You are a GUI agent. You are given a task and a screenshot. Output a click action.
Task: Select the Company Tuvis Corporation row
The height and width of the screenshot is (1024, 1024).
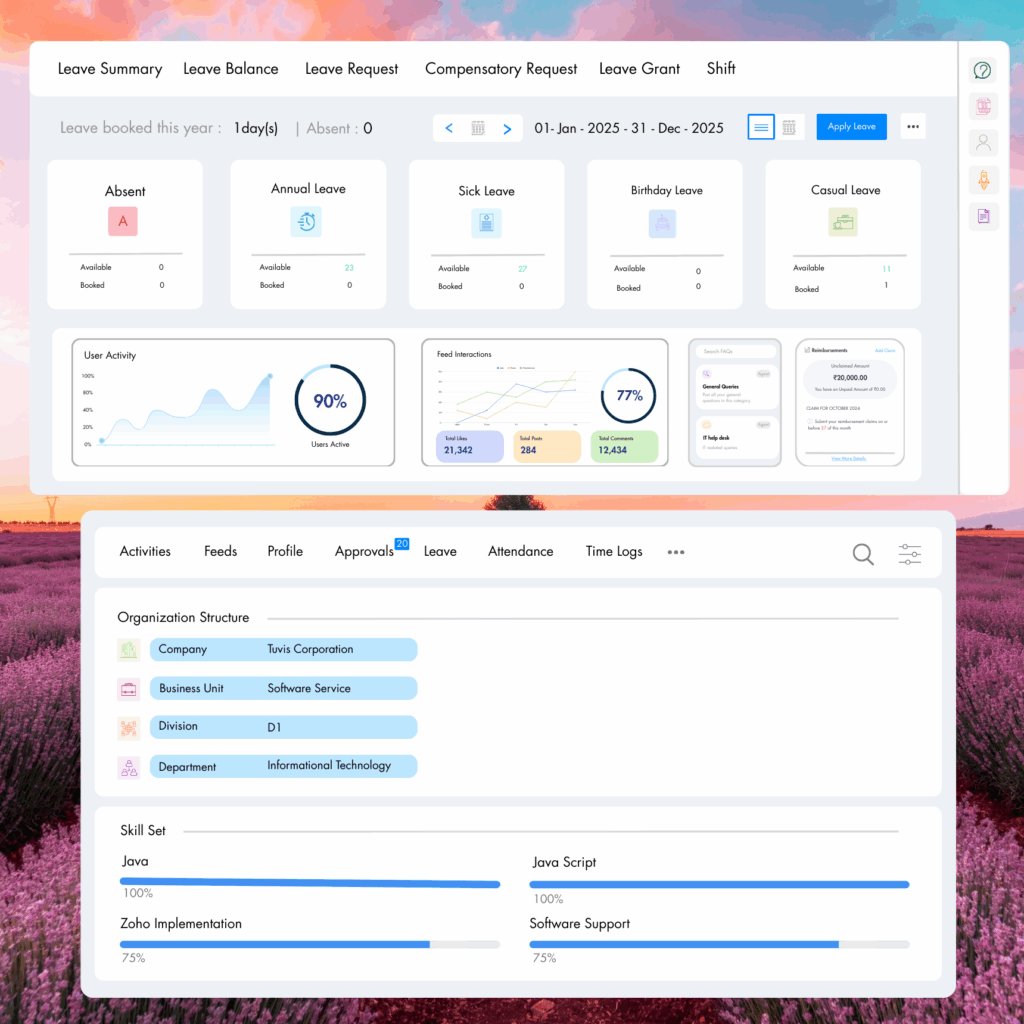point(283,649)
